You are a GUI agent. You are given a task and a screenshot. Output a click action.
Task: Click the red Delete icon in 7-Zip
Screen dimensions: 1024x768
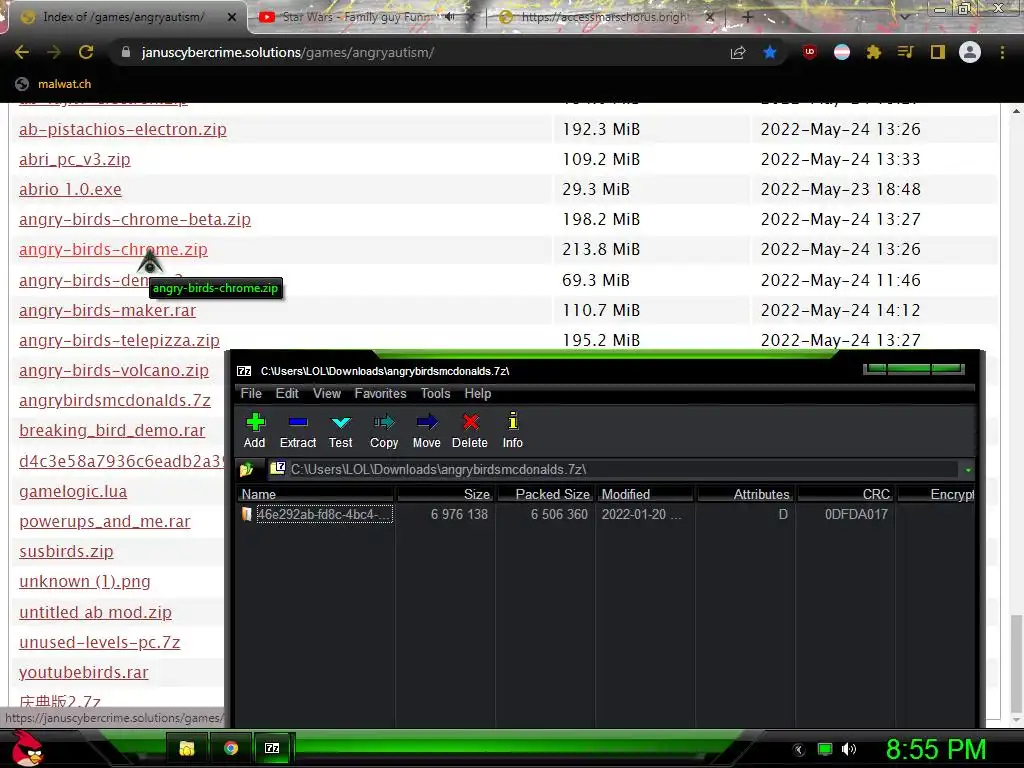point(470,431)
